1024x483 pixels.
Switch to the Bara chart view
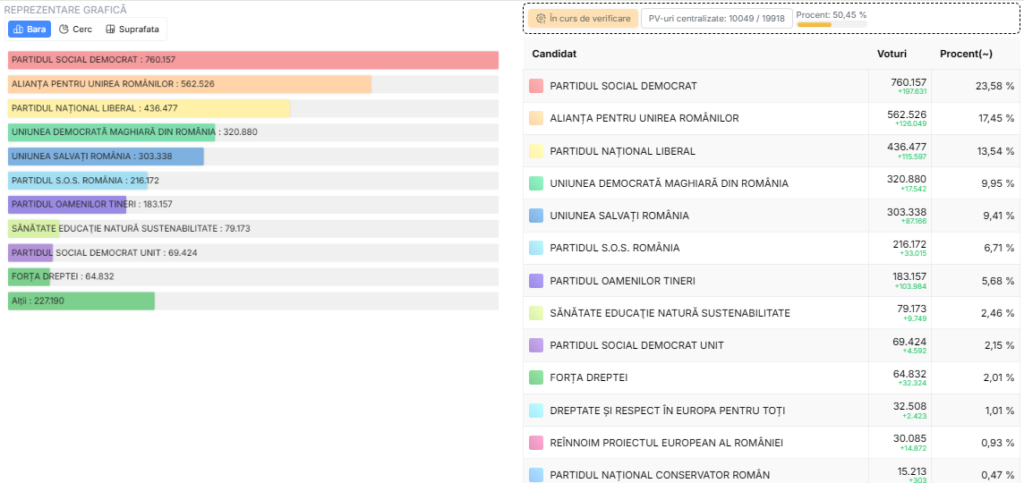pyautogui.click(x=29, y=29)
